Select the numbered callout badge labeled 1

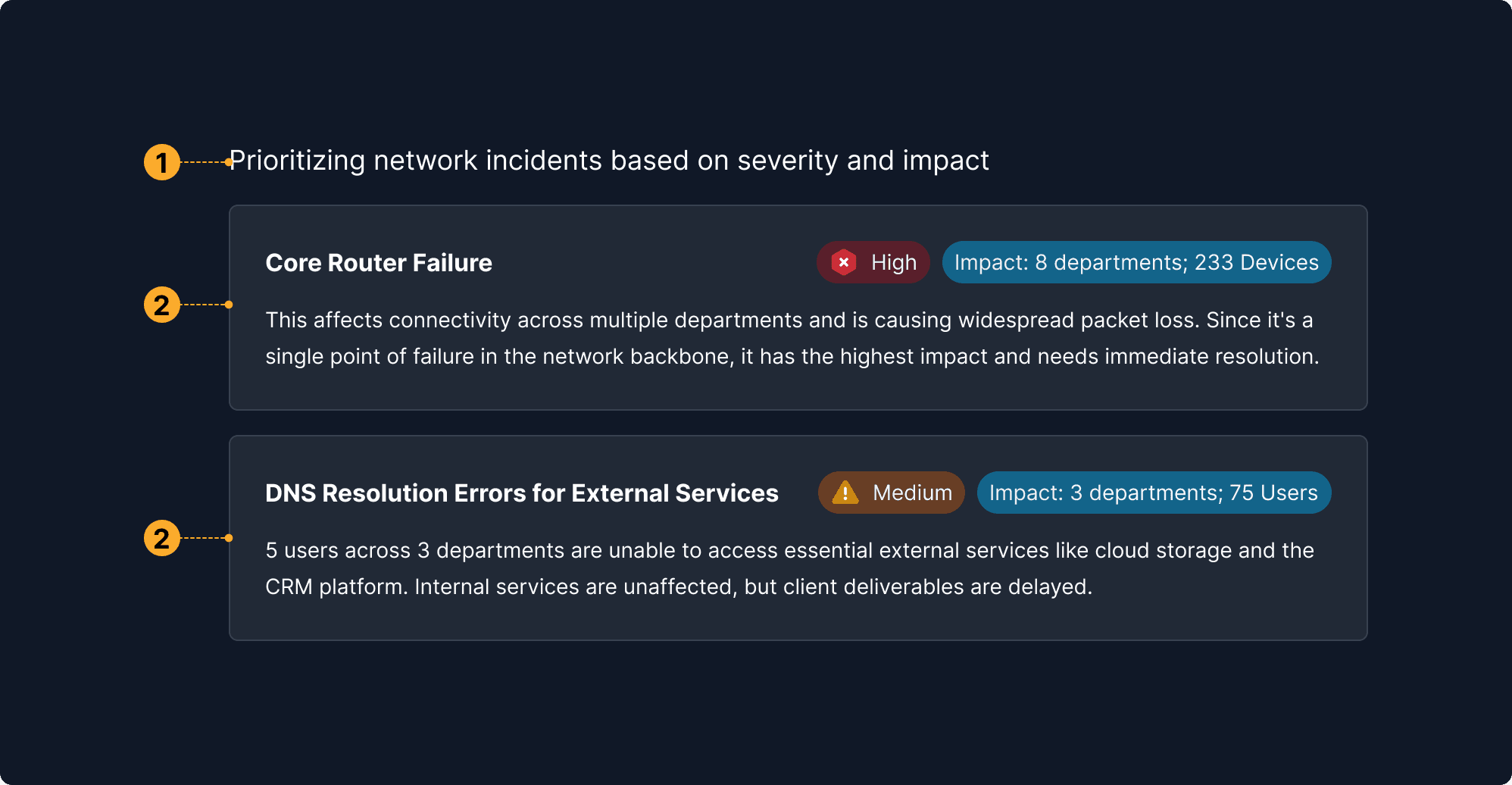point(161,161)
